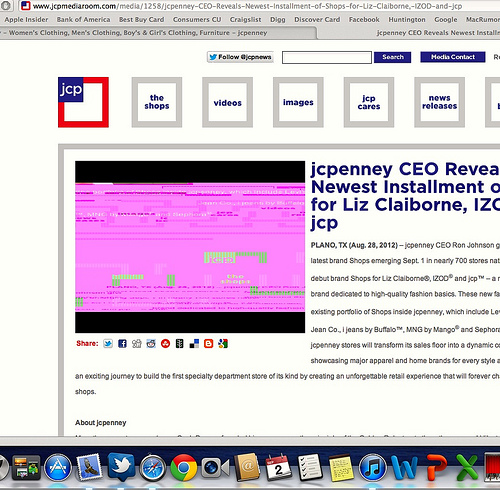Open Microsoft Excel from the Dock
This screenshot has height=490, width=500.
tap(467, 468)
